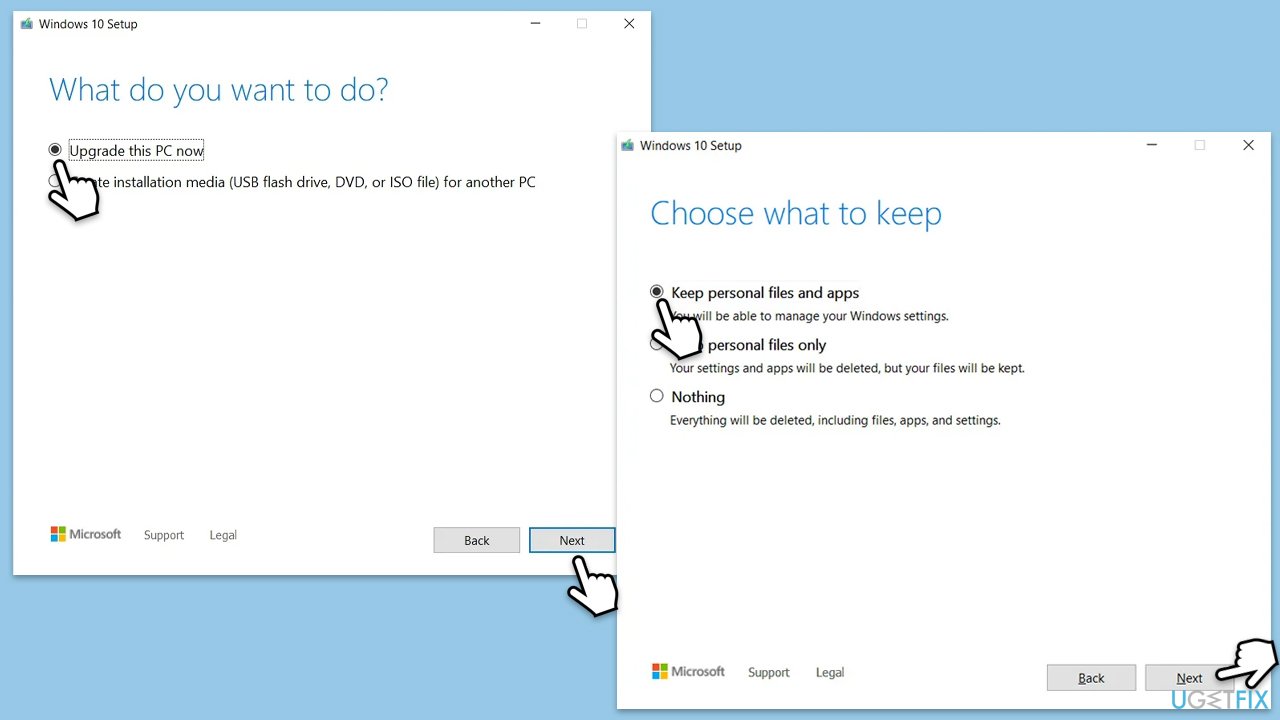
Task: Click Next in What do you want to do window
Action: (572, 540)
